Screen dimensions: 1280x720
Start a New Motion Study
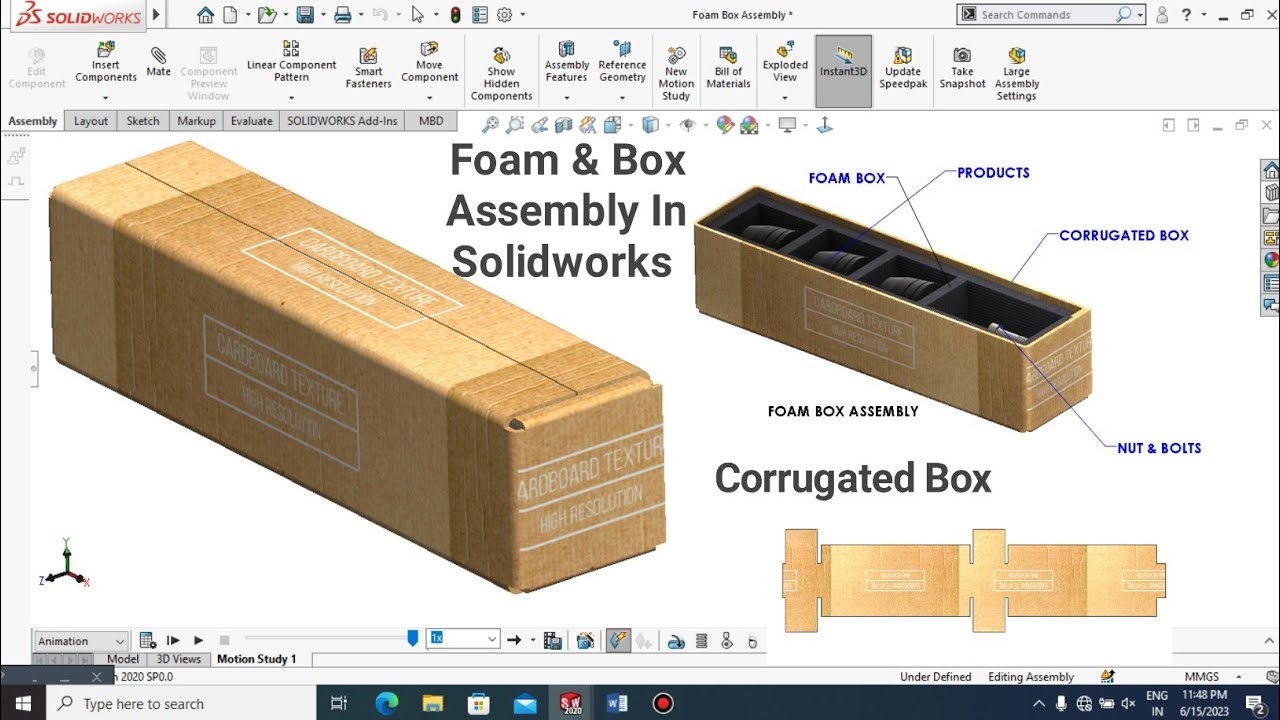pos(676,74)
